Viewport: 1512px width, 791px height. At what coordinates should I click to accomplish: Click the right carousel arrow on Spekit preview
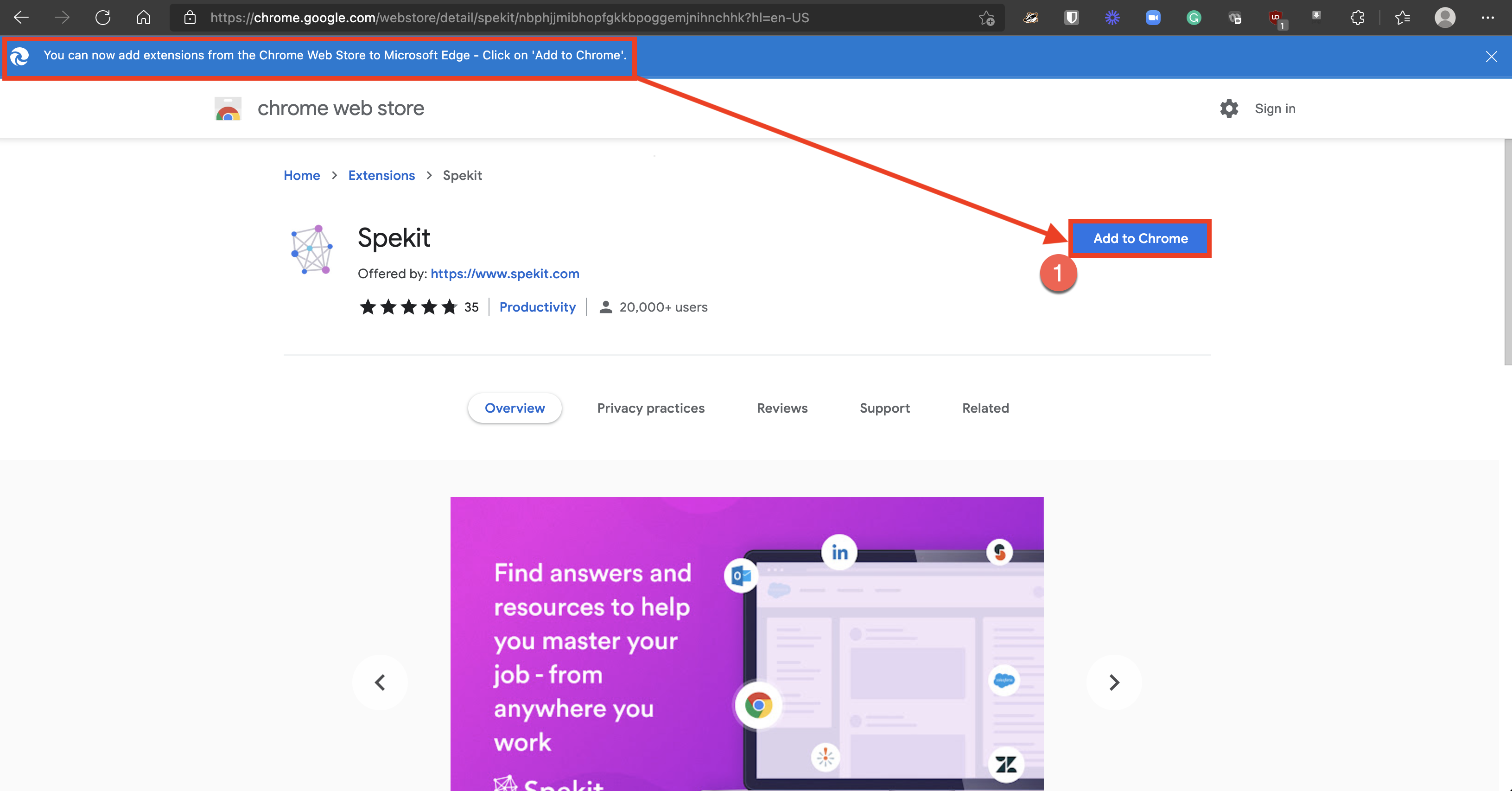point(1113,682)
